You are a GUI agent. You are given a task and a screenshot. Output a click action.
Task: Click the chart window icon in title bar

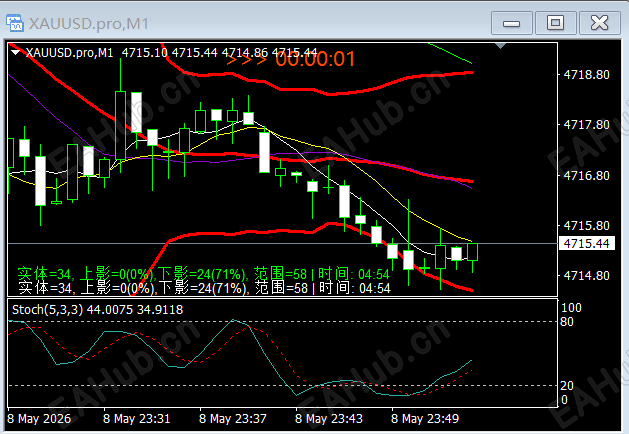click(15, 23)
